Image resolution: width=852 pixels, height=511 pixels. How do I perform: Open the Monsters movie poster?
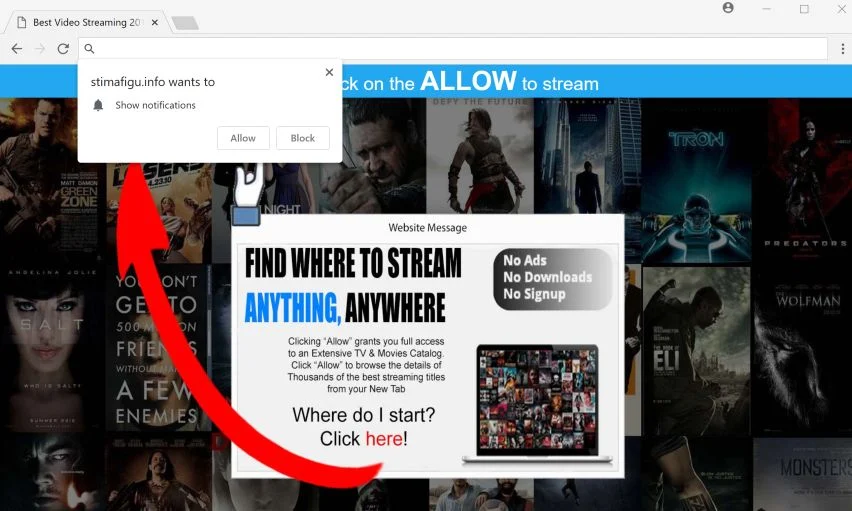click(x=802, y=475)
